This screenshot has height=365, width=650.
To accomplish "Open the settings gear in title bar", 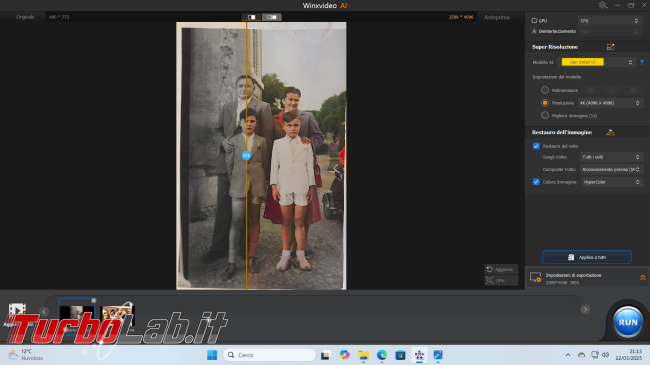I will point(603,5).
